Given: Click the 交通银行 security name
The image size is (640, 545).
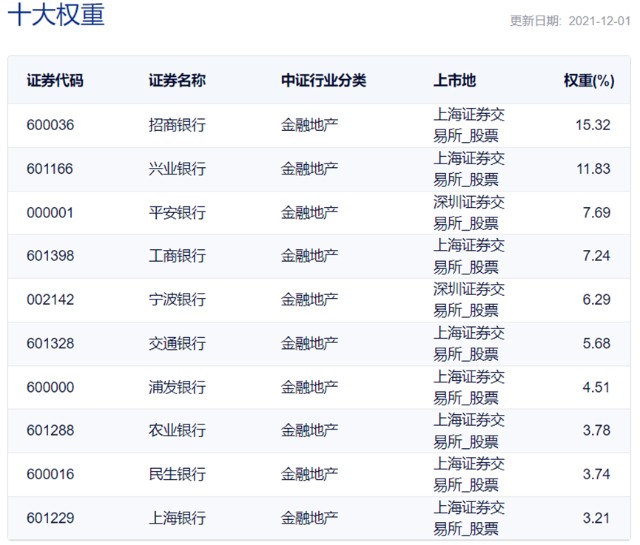Looking at the screenshot, I should 177,343.
